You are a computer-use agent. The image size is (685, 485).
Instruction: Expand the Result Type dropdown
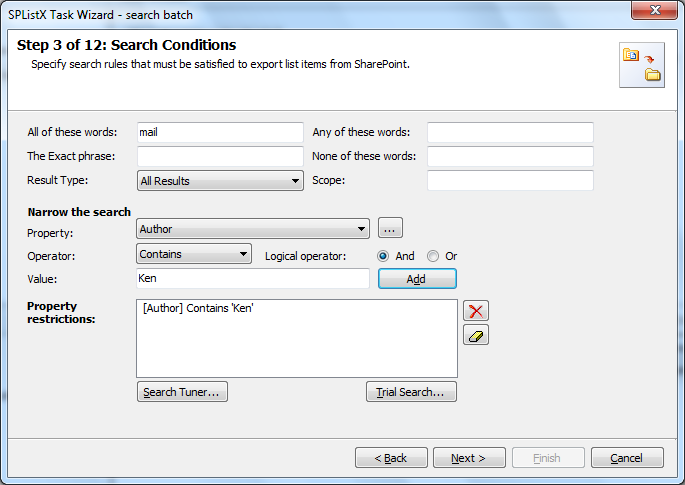[x=220, y=181]
